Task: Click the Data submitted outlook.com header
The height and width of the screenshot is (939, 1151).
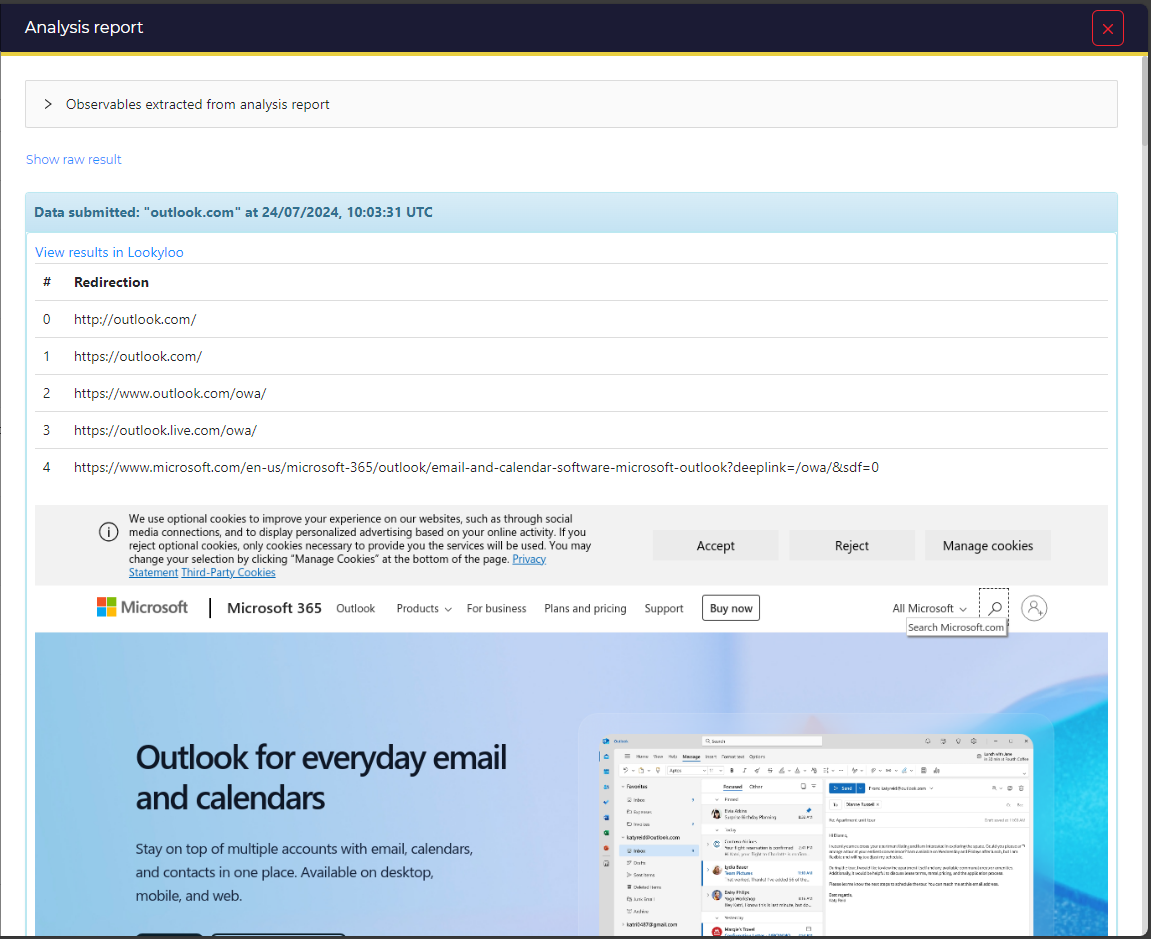Action: [571, 212]
